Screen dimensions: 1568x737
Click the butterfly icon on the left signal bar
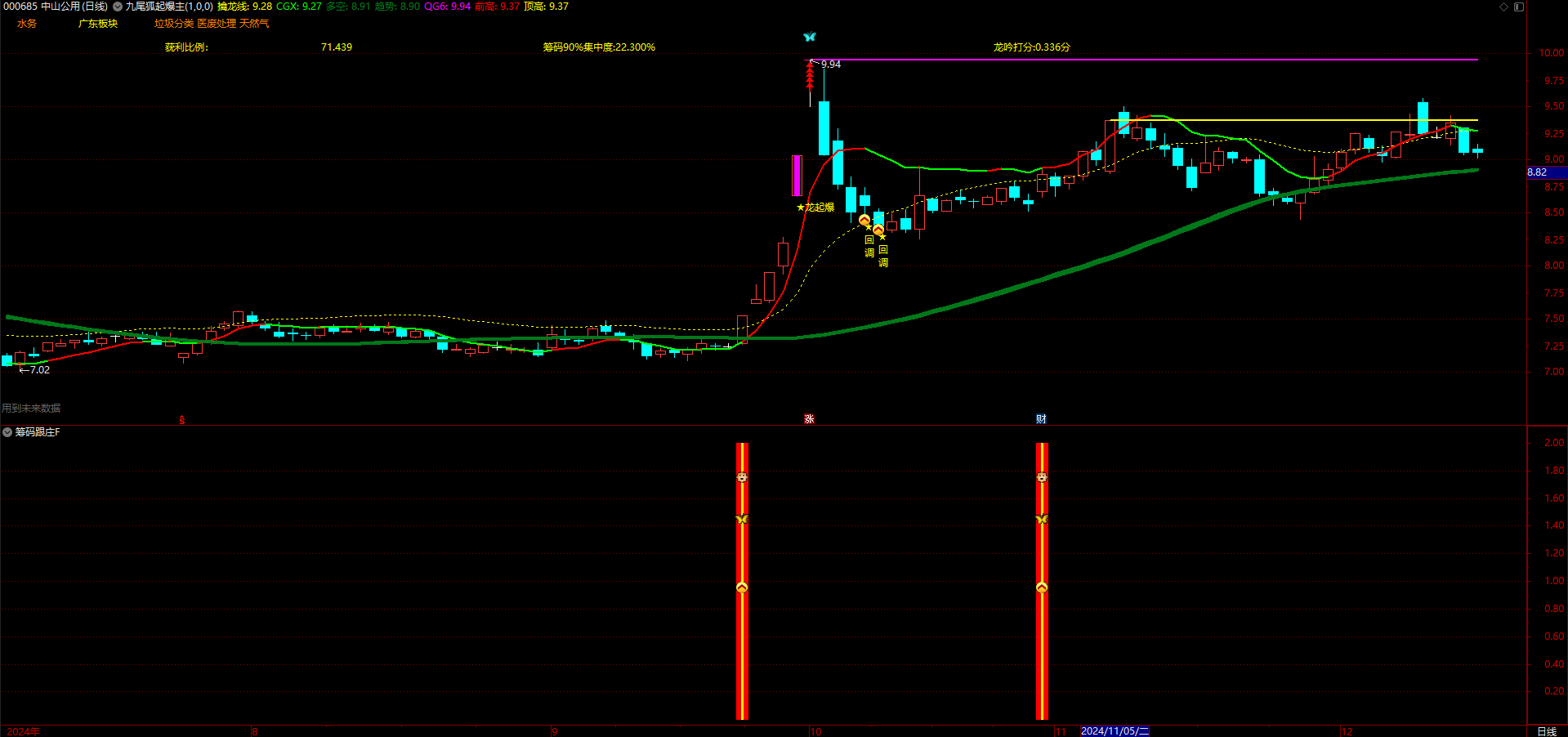point(742,520)
